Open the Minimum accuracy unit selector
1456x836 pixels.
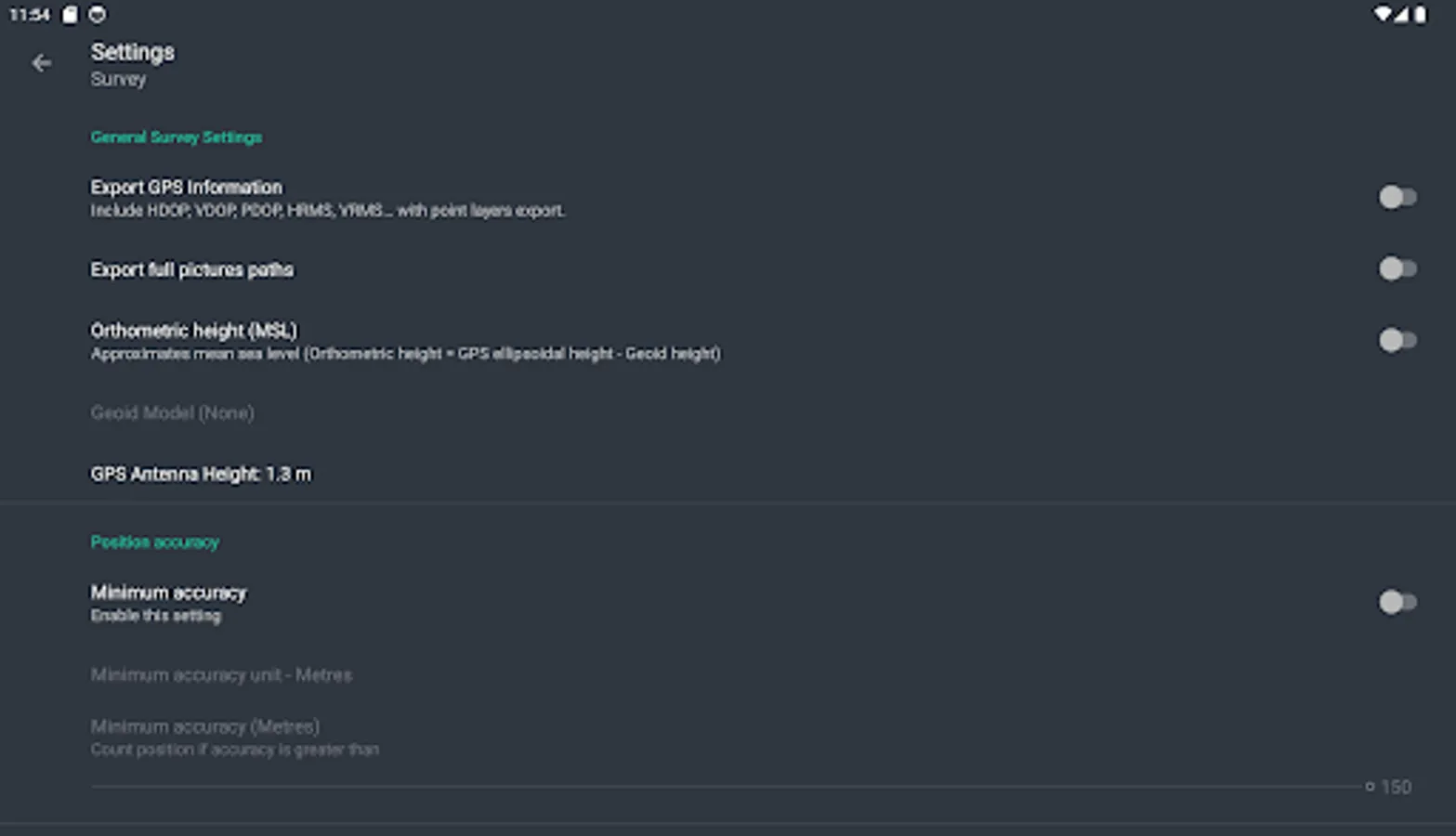pos(221,675)
